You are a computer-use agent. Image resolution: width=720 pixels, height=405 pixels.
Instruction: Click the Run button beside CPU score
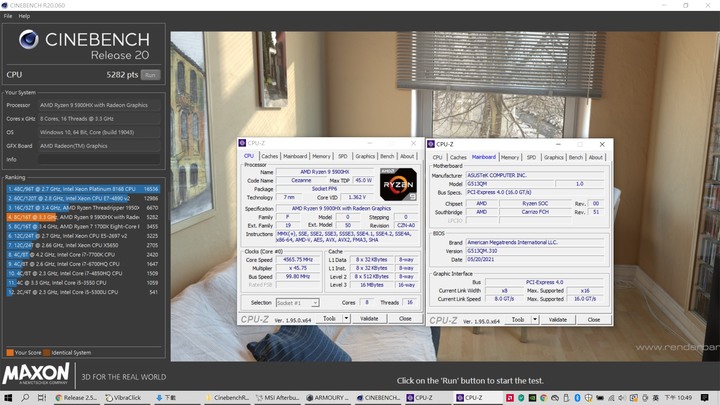point(150,75)
